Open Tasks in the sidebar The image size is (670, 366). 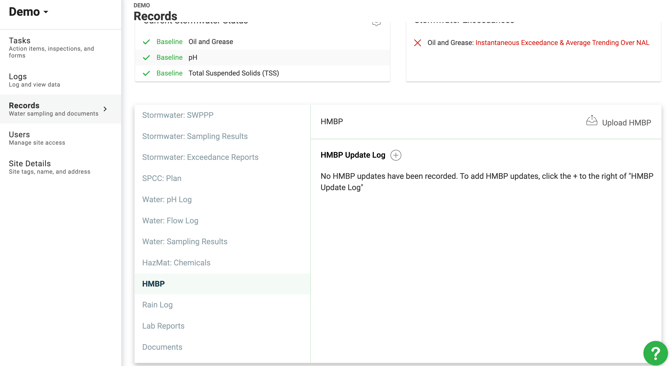point(61,47)
